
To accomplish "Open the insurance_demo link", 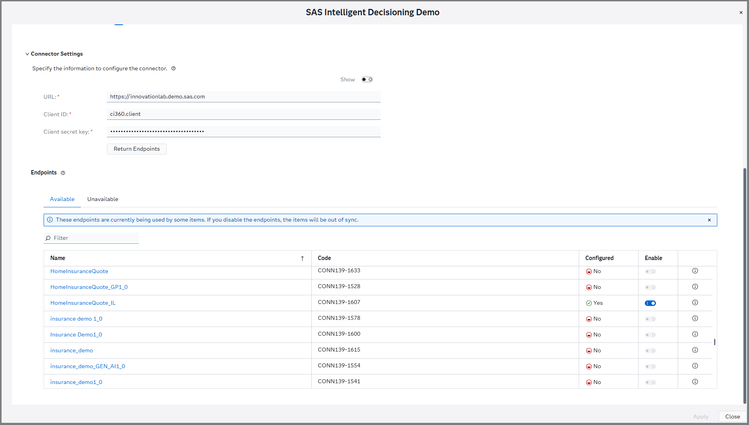I will coord(72,351).
